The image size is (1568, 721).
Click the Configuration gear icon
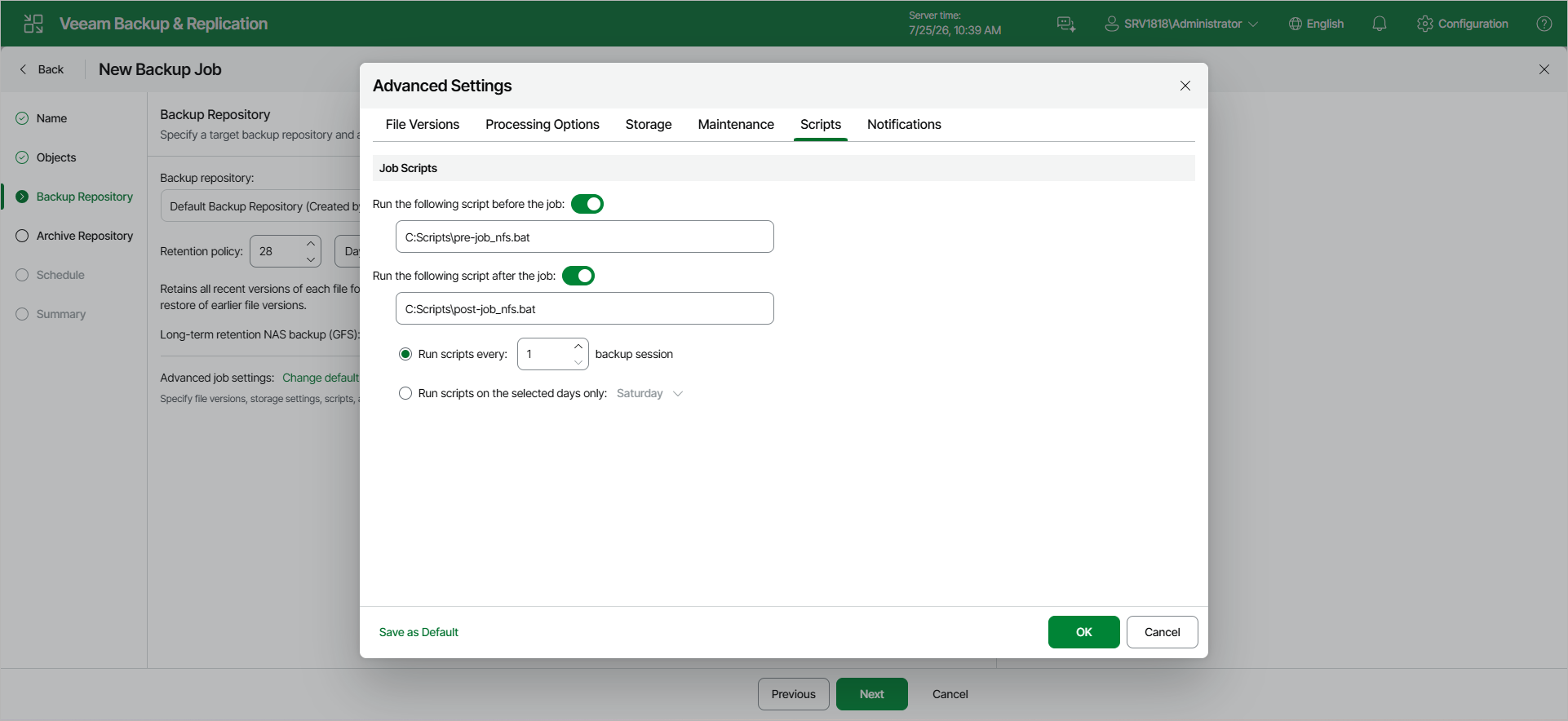click(1425, 24)
